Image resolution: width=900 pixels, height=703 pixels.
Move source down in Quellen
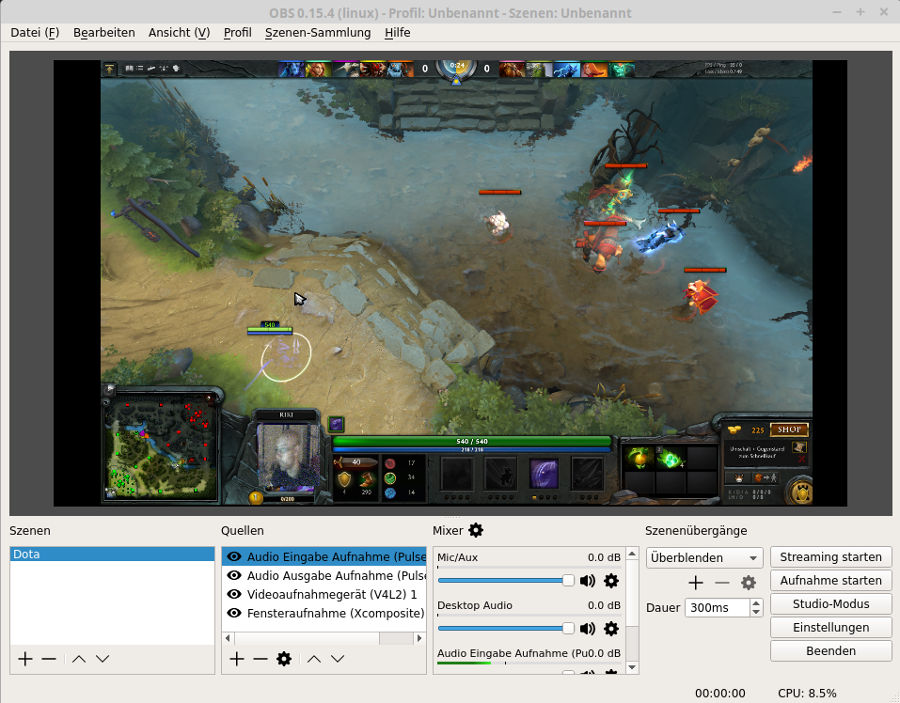click(x=338, y=659)
